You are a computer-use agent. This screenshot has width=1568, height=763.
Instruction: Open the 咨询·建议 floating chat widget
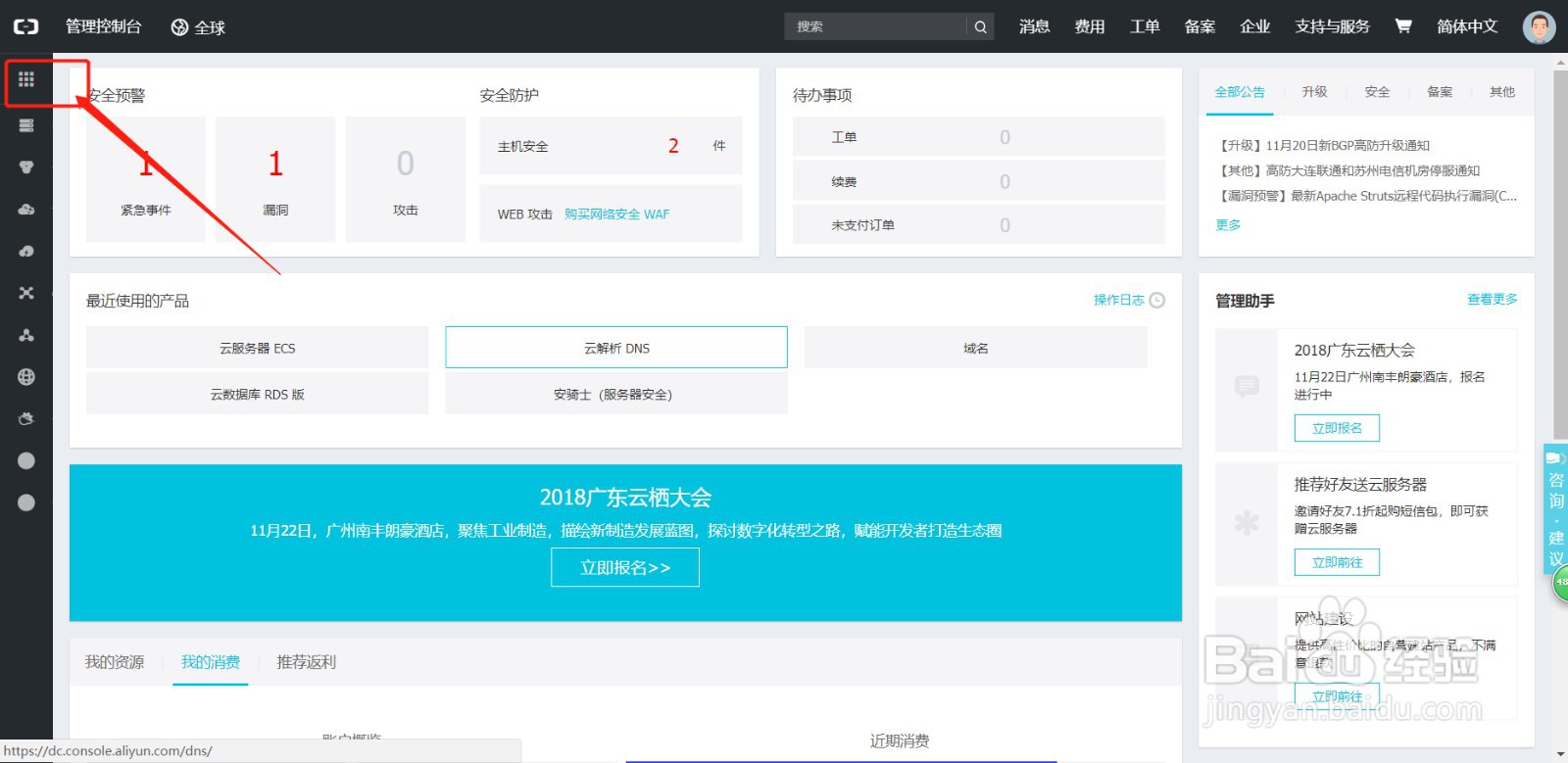1555,509
